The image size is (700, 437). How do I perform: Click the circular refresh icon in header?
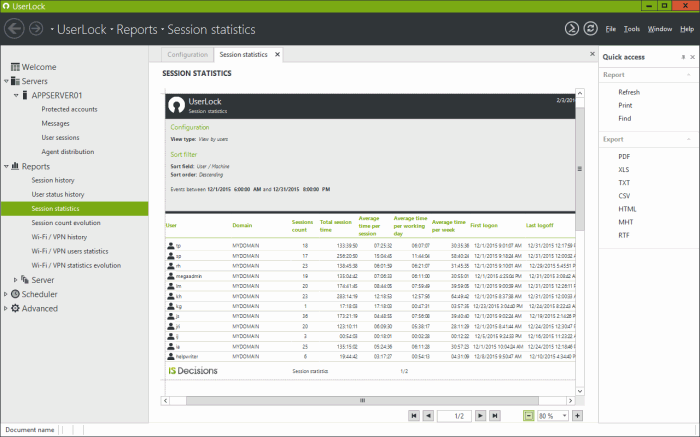pyautogui.click(x=591, y=29)
